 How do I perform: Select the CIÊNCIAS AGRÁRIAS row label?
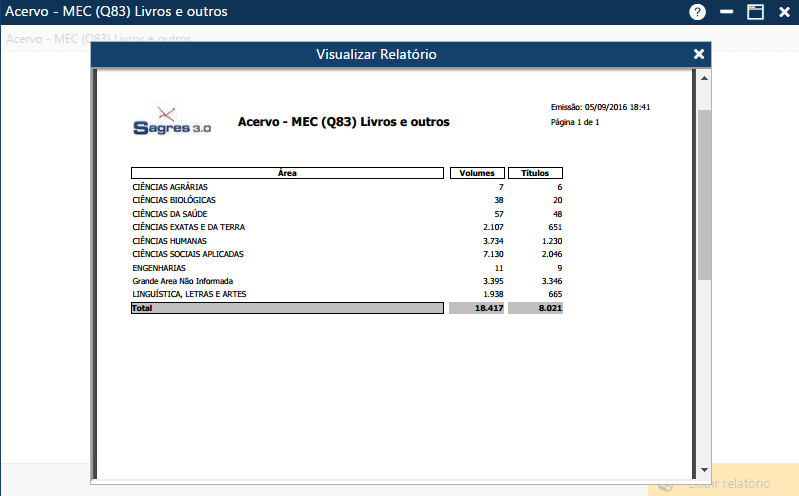pyautogui.click(x=170, y=187)
